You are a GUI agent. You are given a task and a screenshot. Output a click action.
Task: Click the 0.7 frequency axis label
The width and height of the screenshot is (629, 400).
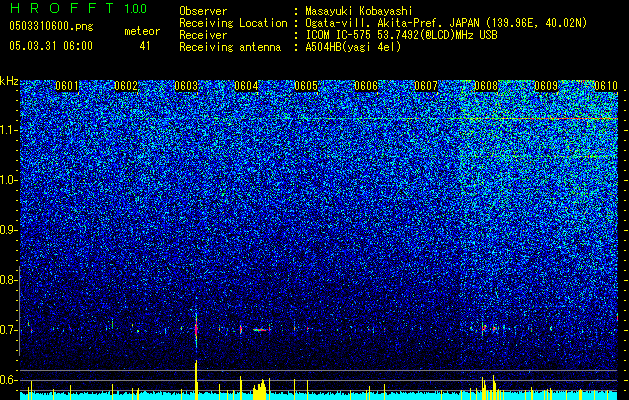click(x=7, y=330)
